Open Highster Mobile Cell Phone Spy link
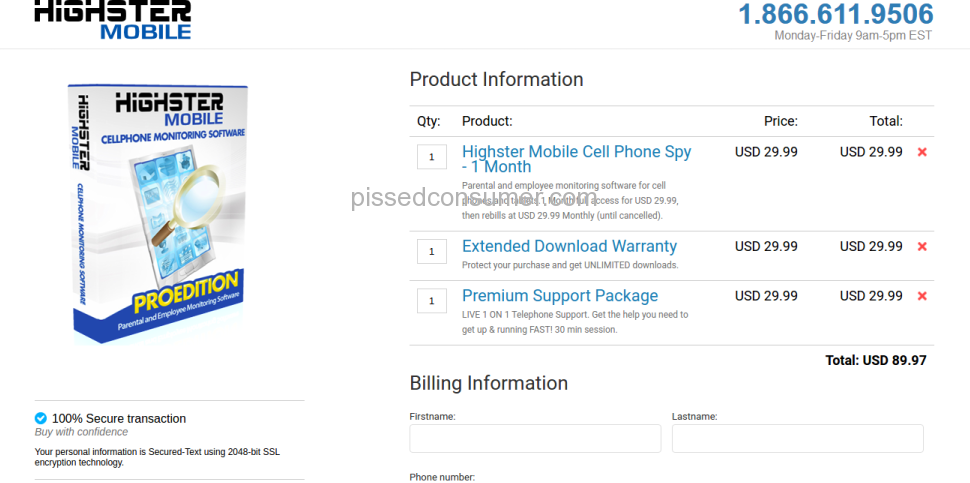Viewport: 970px width, 483px height. click(577, 159)
